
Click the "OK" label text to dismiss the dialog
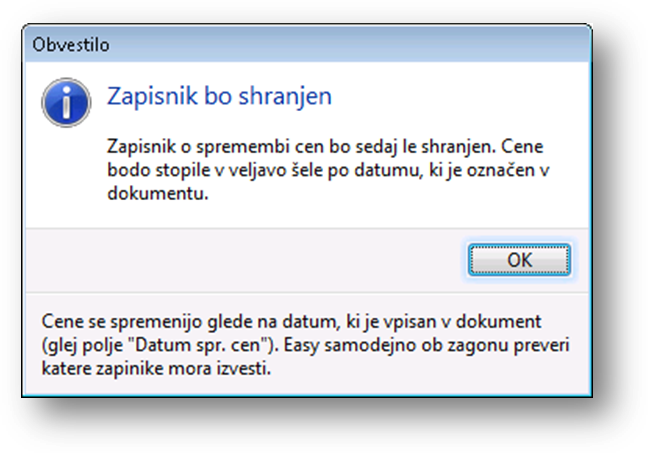tap(519, 260)
